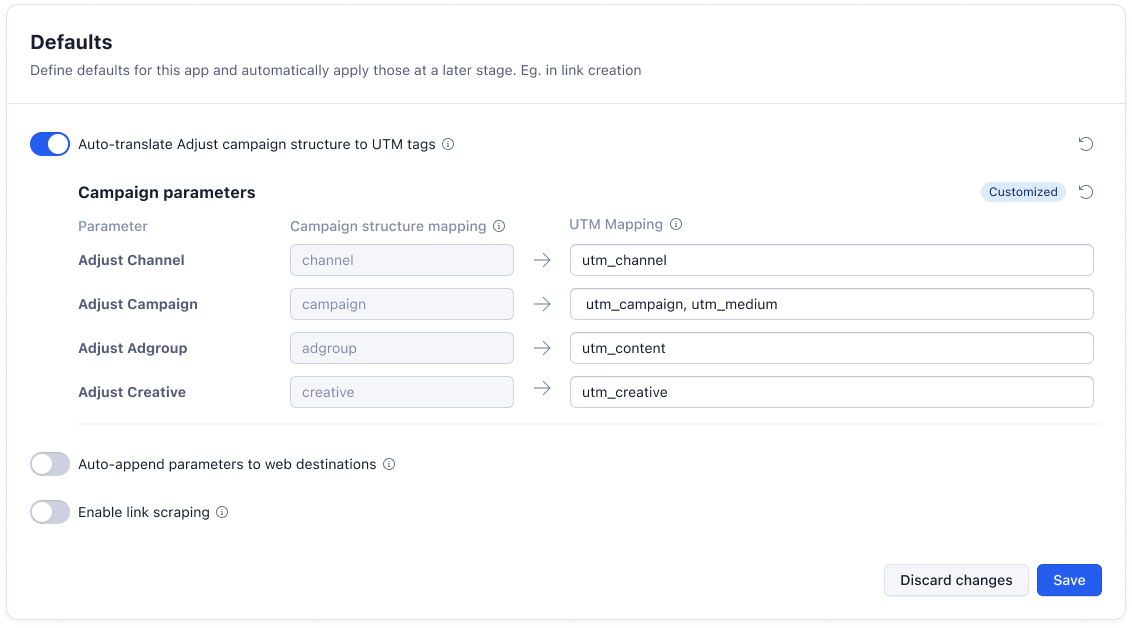Click arrow icon in Adjust Campaign row
Screen dimensions: 1132x628
point(542,304)
